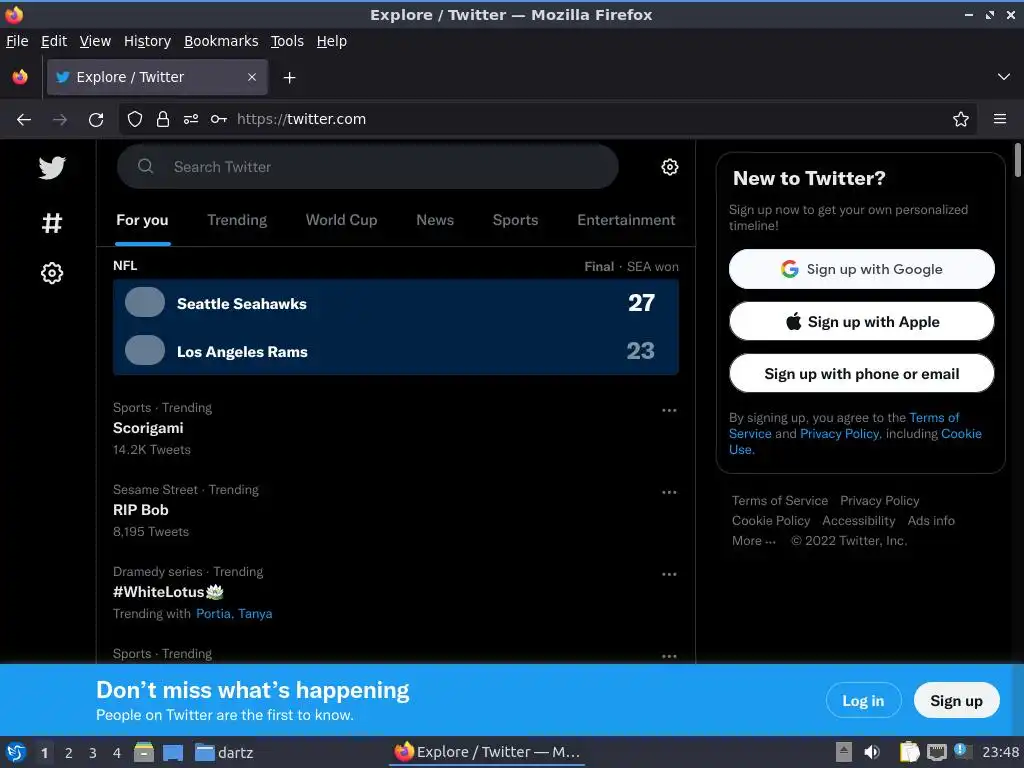This screenshot has width=1024, height=768.
Task: Open the Privacy Policy link in signup text
Action: [x=840, y=434]
